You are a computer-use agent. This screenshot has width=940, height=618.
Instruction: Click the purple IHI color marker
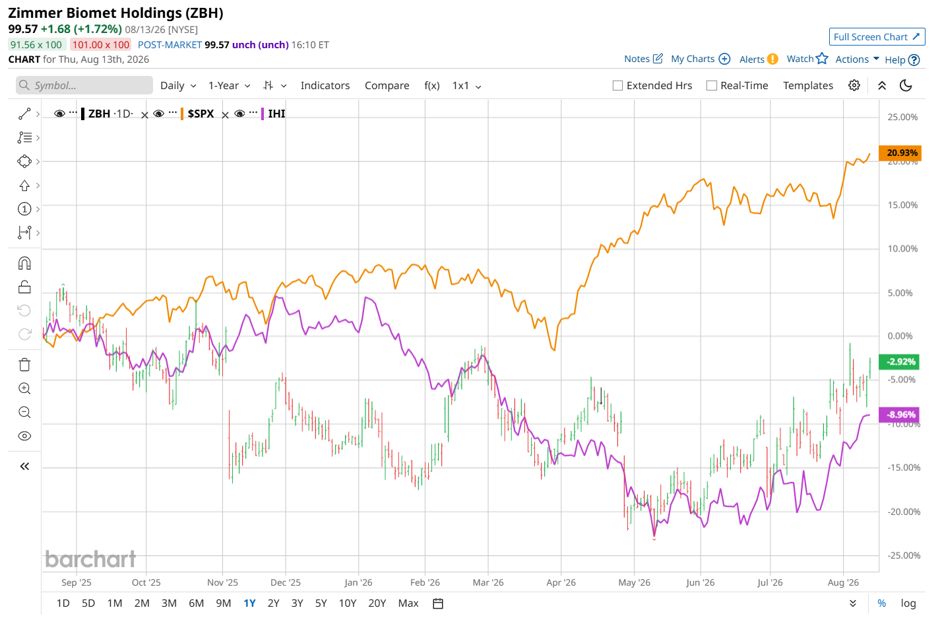coord(262,113)
